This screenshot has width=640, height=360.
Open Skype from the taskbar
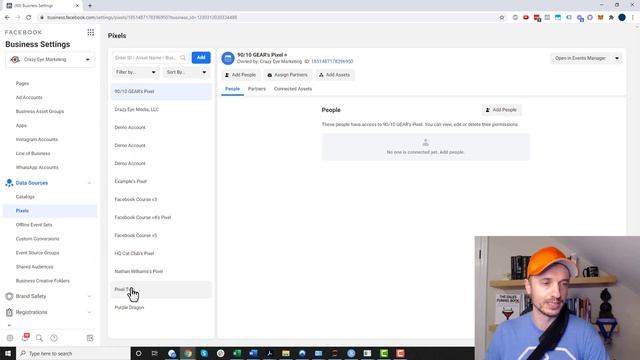204,353
